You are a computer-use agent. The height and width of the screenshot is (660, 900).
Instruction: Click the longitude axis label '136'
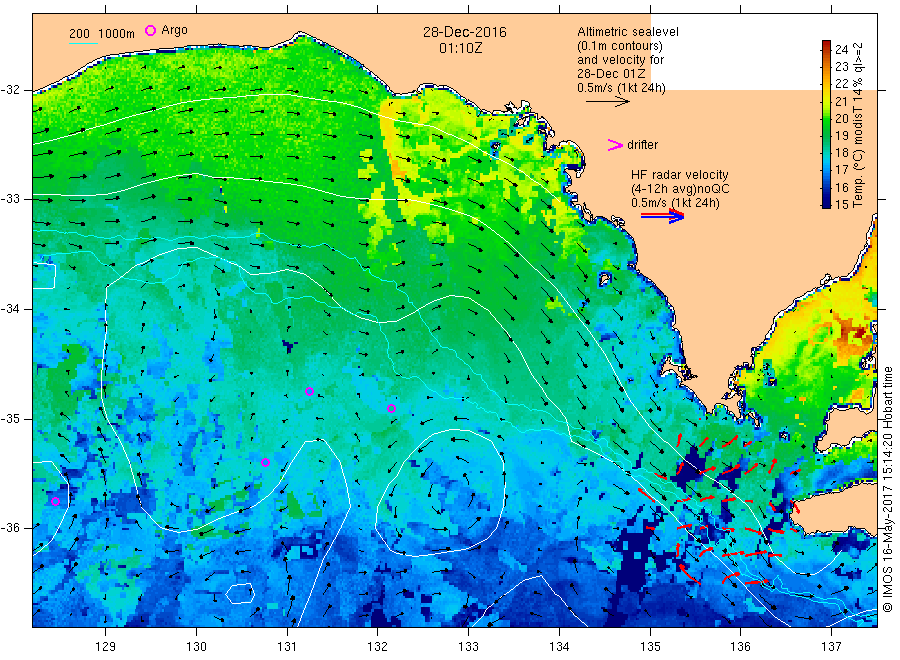pos(740,647)
